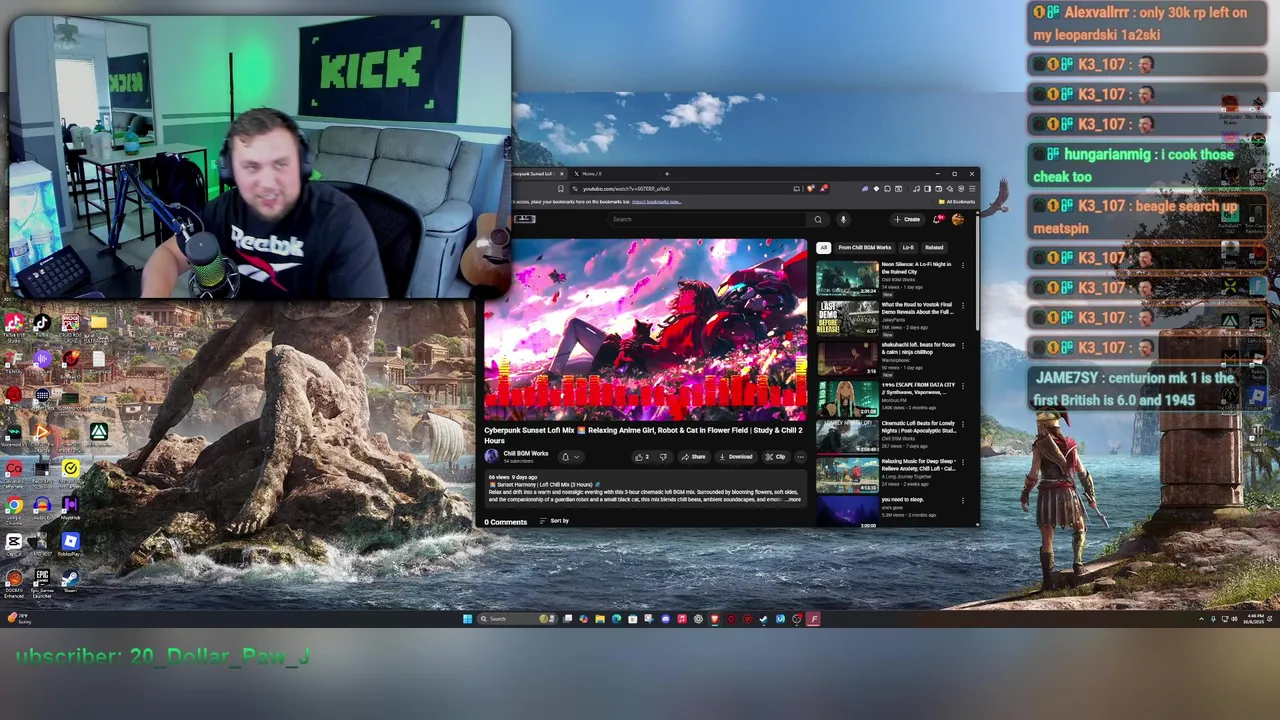Viewport: 1280px width, 720px height.
Task: Open Audacity desktop shortcut
Action: coord(42,507)
